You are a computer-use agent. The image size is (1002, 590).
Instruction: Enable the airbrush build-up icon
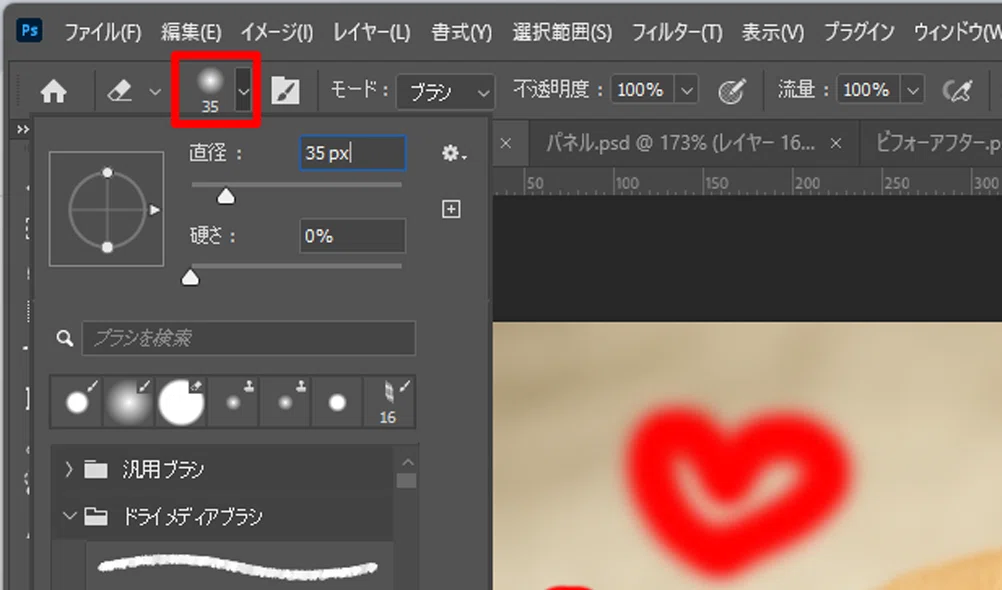point(957,91)
